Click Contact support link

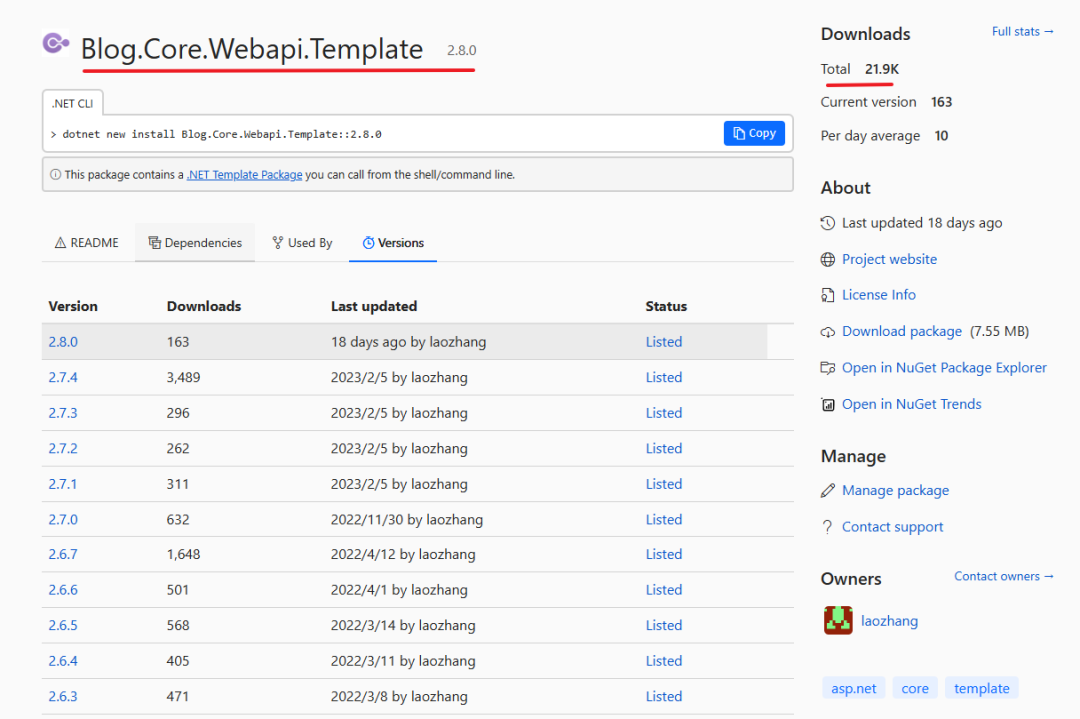893,527
